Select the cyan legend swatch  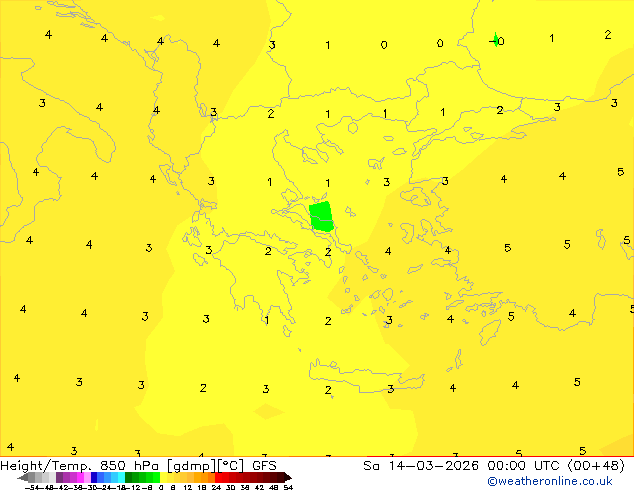tap(121, 477)
